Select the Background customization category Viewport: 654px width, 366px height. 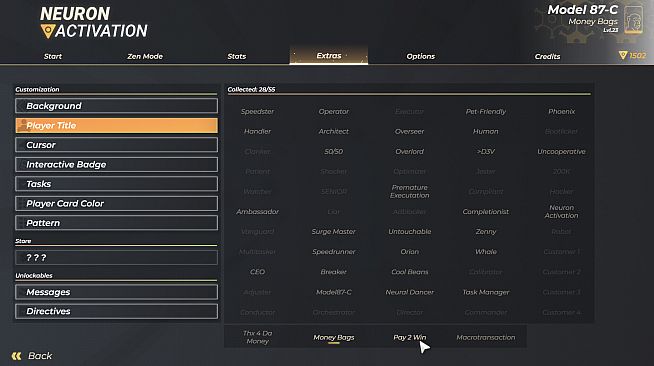click(x=116, y=106)
